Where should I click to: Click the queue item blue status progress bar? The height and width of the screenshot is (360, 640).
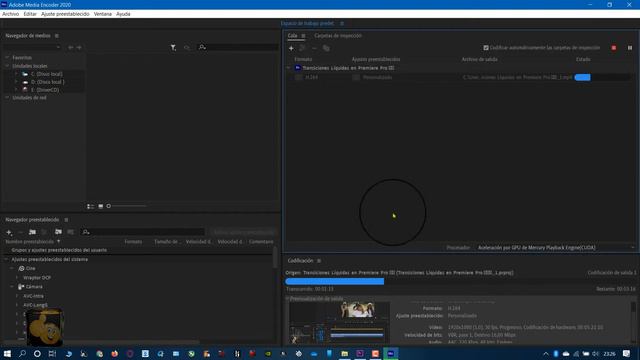click(x=582, y=77)
